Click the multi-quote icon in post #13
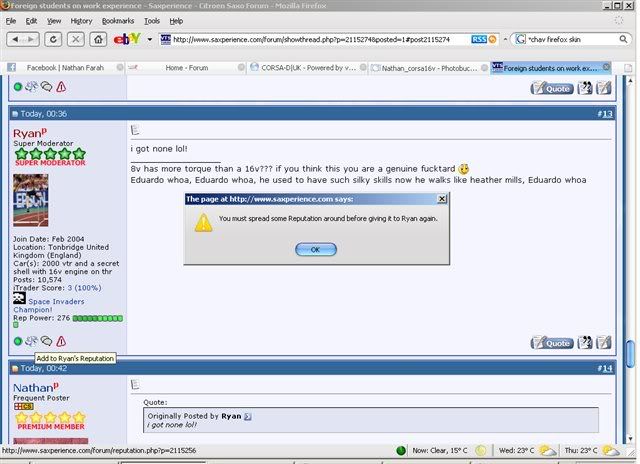The image size is (640, 464). [585, 342]
